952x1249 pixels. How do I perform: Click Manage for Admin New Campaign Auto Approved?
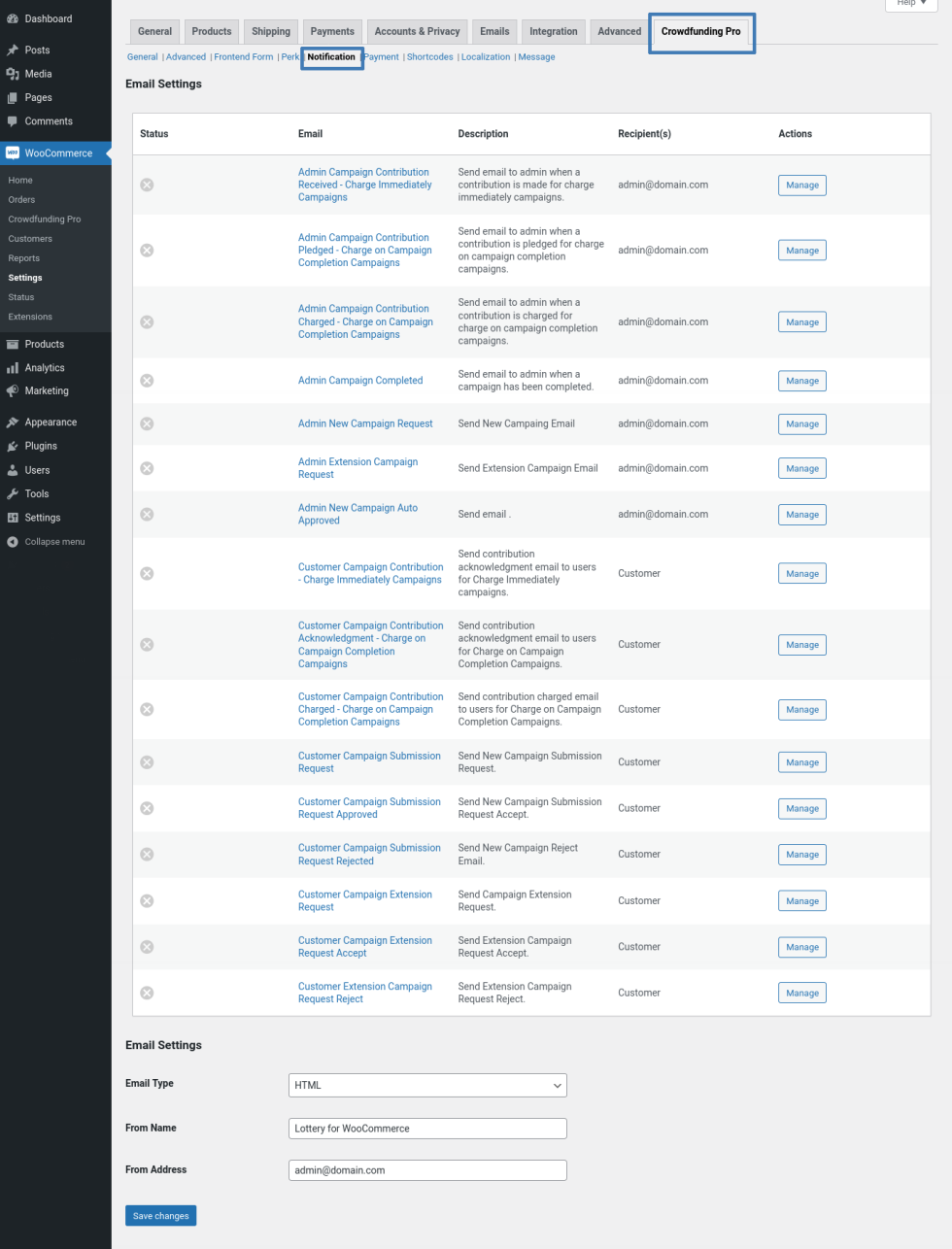pyautogui.click(x=801, y=515)
